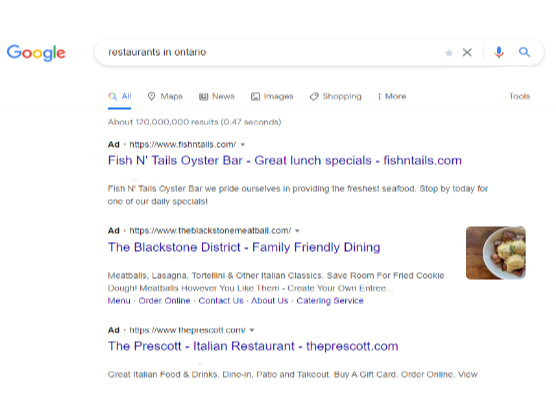Select the All results tab
The image size is (556, 398).
click(x=120, y=96)
